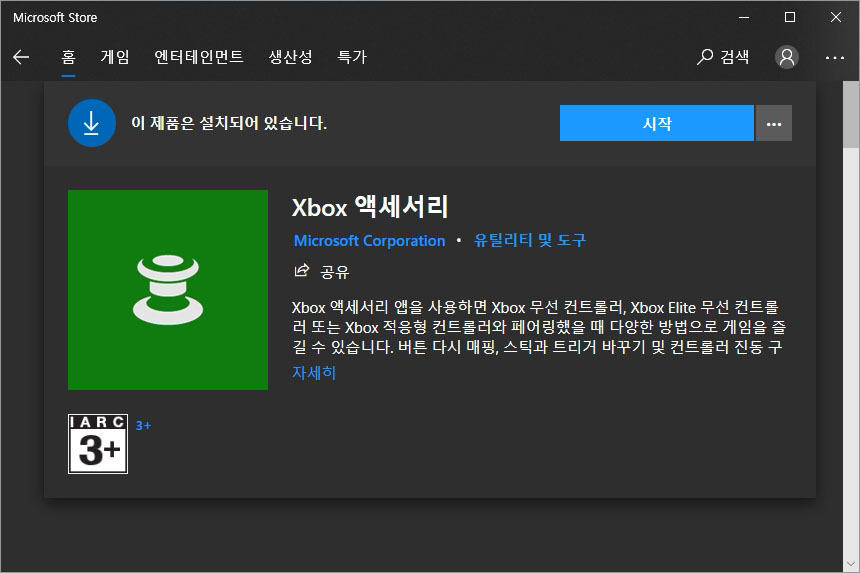Image resolution: width=860 pixels, height=573 pixels.
Task: Open the user account profile icon
Action: [x=787, y=57]
